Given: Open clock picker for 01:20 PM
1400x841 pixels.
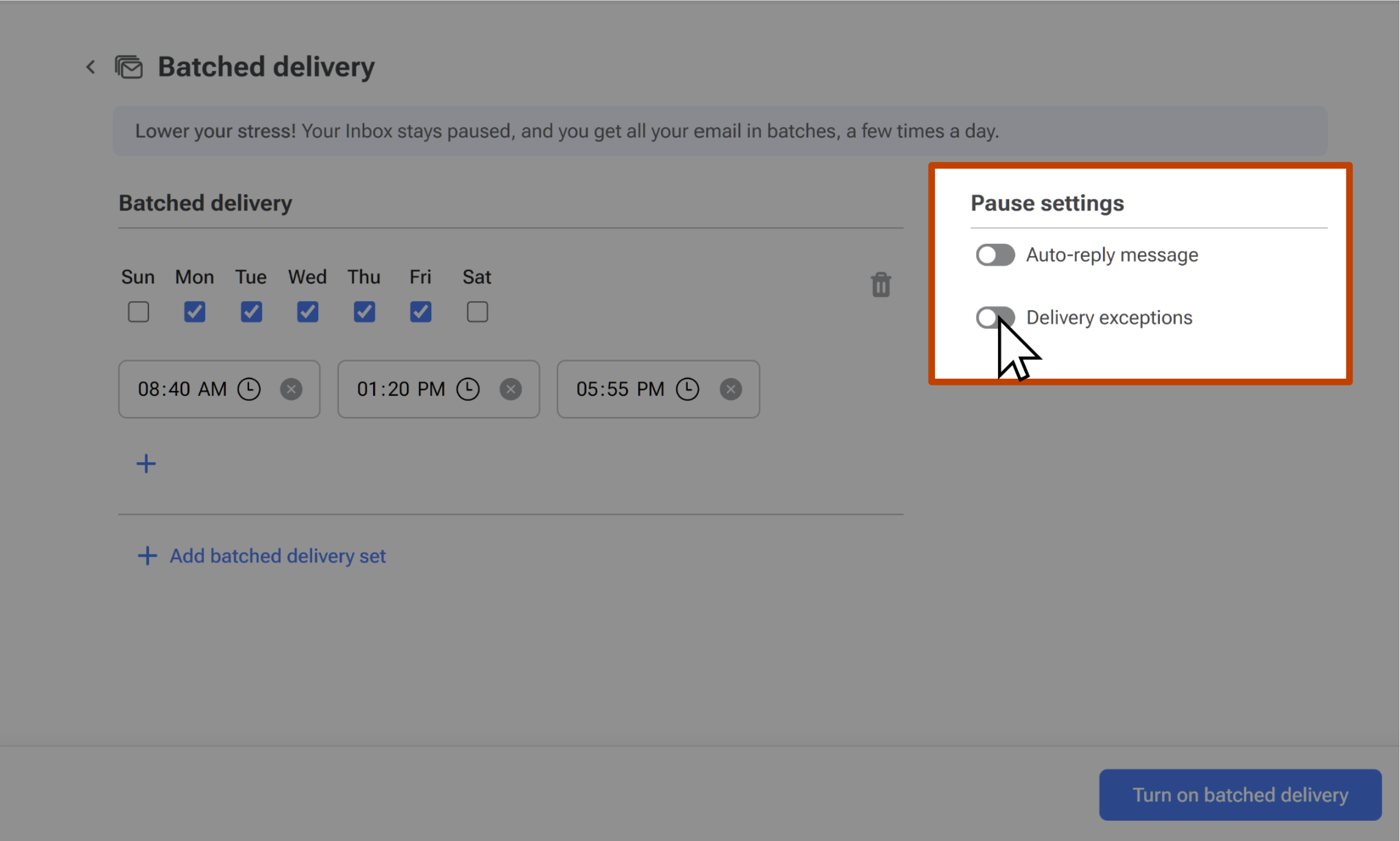Looking at the screenshot, I should (x=468, y=389).
